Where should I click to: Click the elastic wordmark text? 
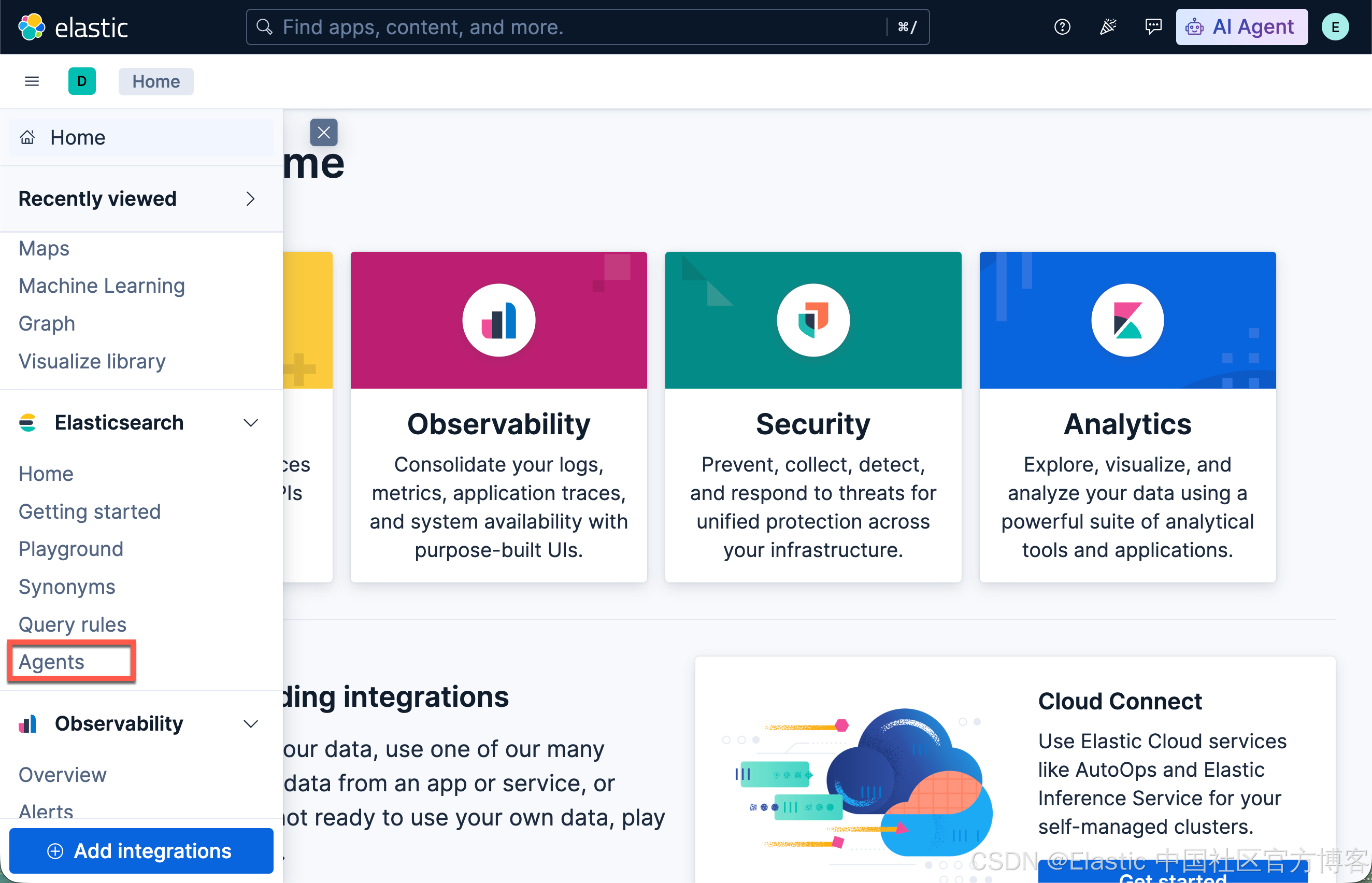point(91,27)
